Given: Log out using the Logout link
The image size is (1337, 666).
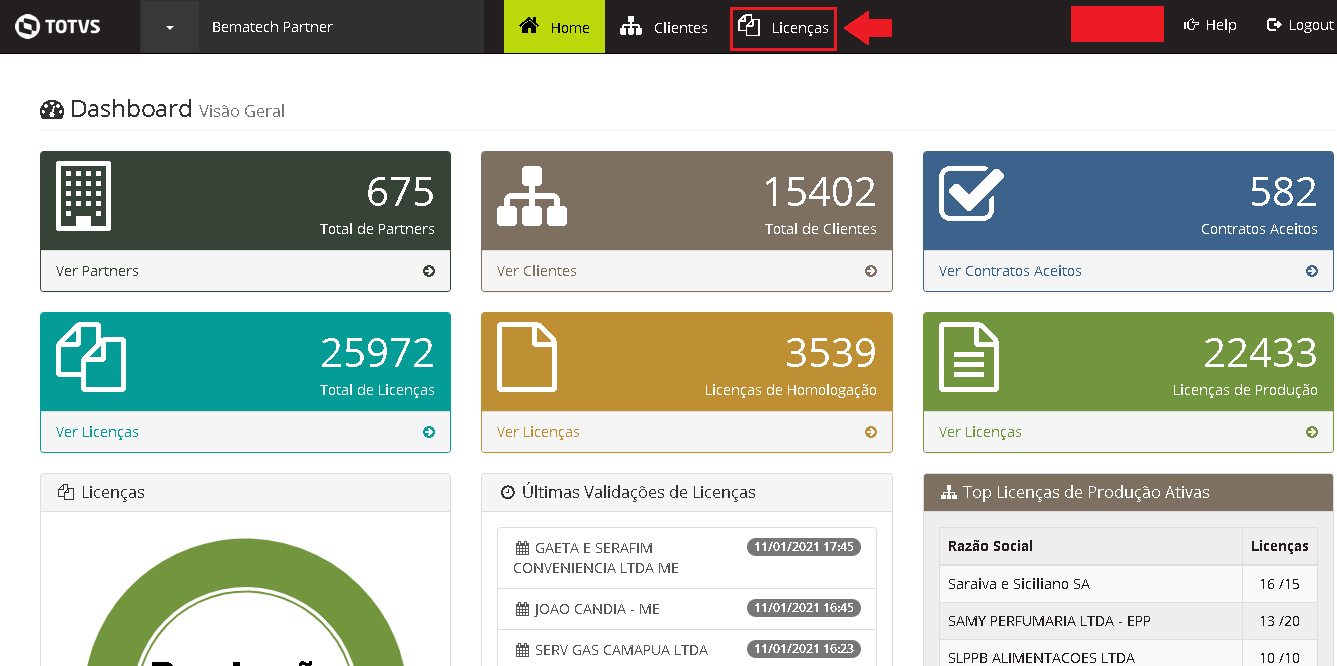Looking at the screenshot, I should point(1300,25).
